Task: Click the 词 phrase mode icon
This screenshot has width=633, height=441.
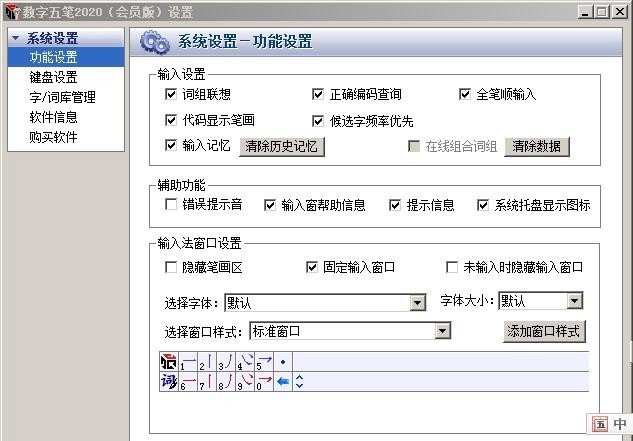Action: [169, 381]
